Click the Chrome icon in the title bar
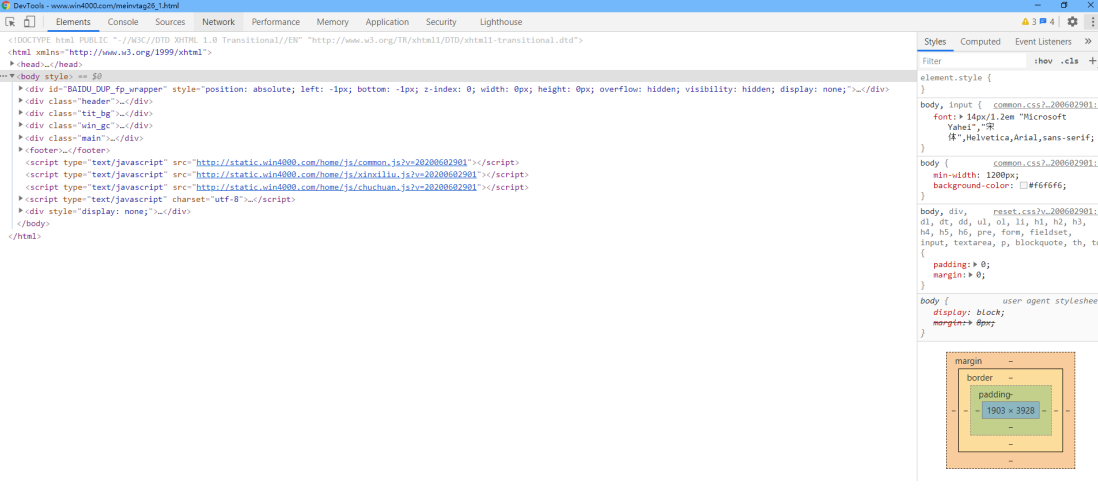The height and width of the screenshot is (496, 1098). [x=6, y=6]
